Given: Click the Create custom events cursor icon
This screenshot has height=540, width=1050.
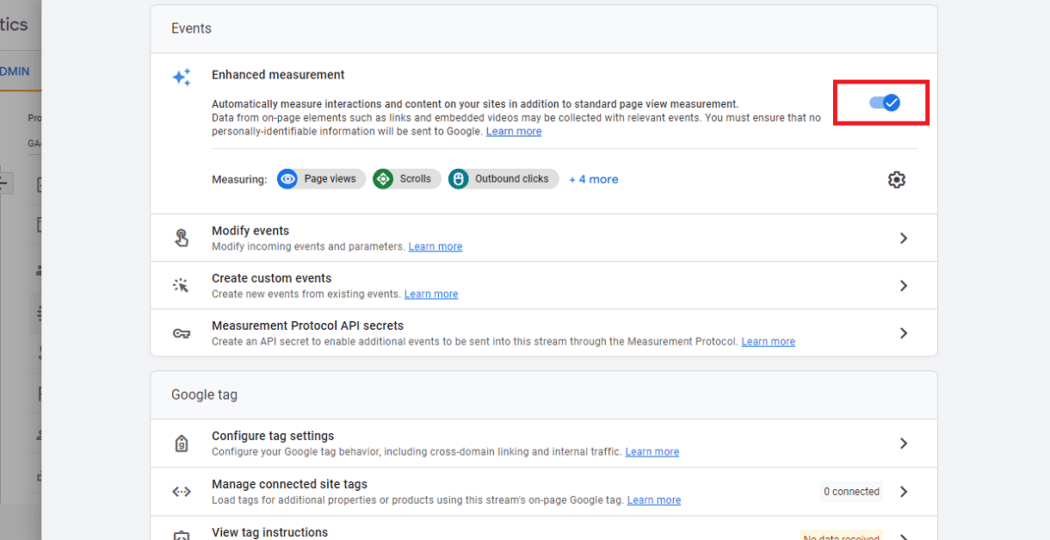Looking at the screenshot, I should 181,285.
